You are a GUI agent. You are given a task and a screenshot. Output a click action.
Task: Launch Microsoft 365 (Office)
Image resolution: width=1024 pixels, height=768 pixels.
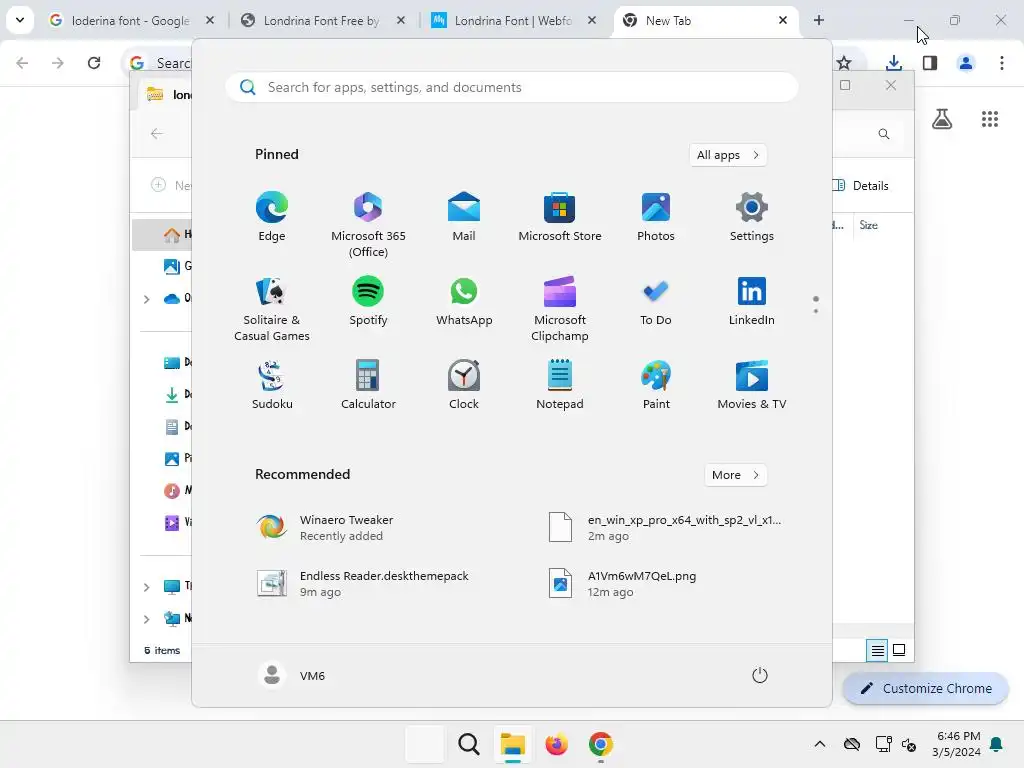coord(368,225)
